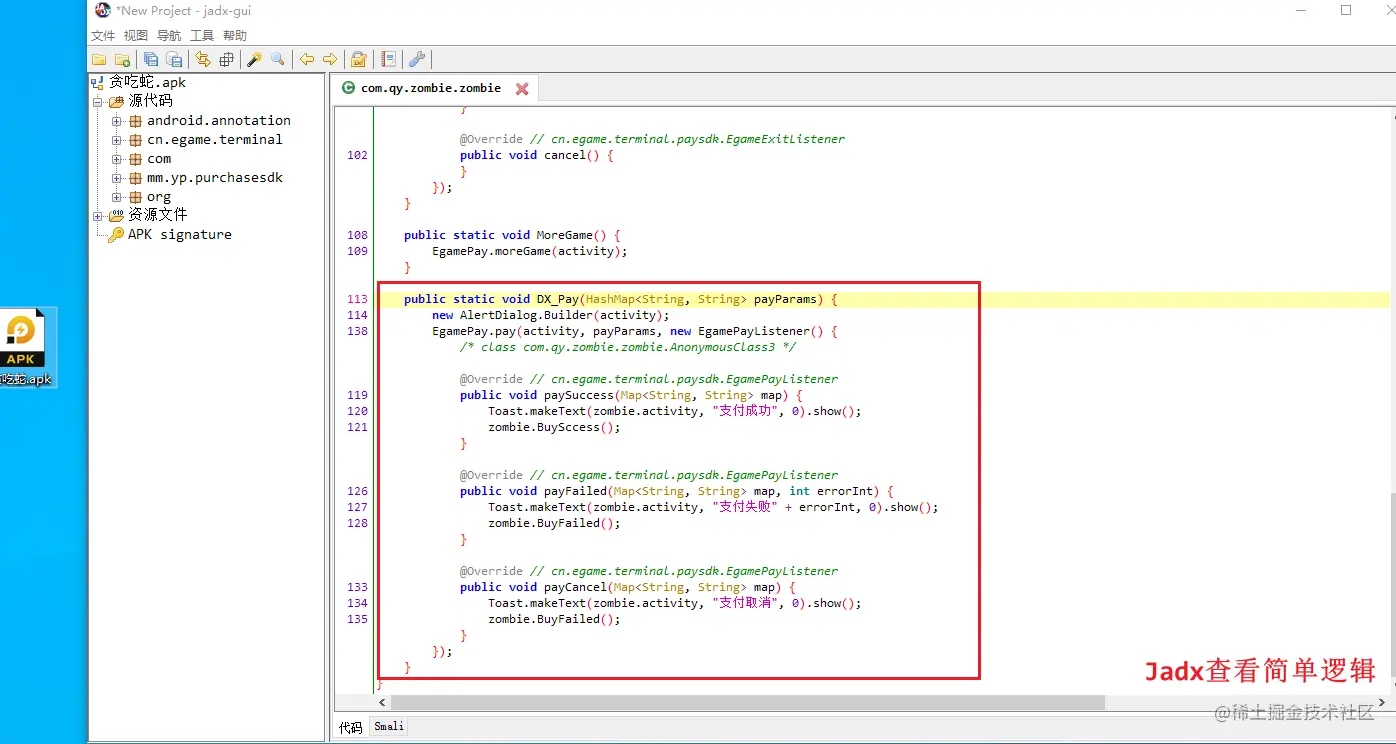The height and width of the screenshot is (744, 1396).
Task: Switch to the Smali bottom tab
Action: click(389, 727)
